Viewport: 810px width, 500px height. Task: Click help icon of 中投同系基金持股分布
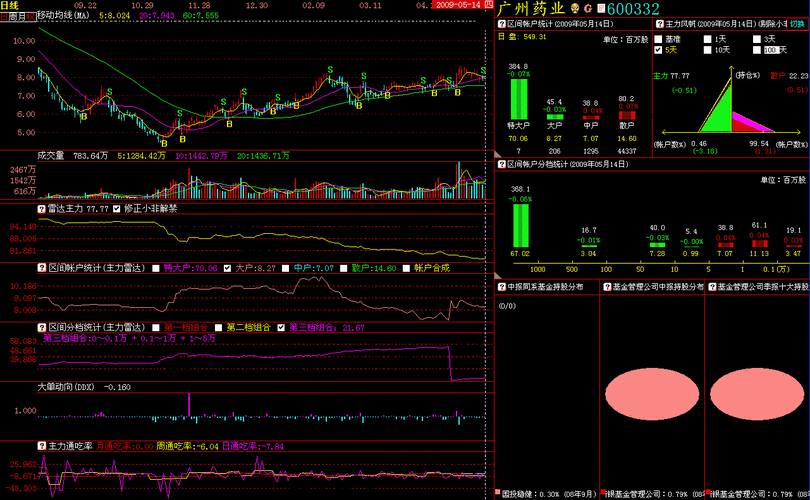click(x=501, y=287)
